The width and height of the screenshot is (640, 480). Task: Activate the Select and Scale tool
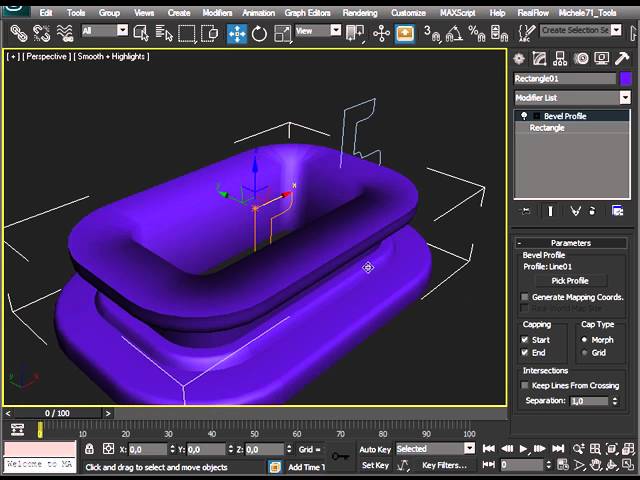tap(282, 33)
